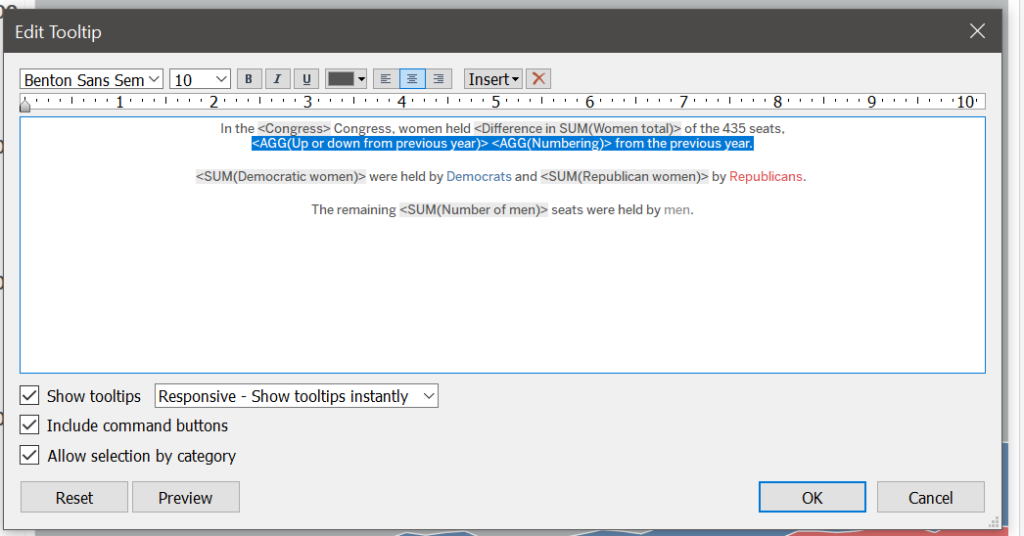Image resolution: width=1024 pixels, height=536 pixels.
Task: Click the <Congress> field in tooltip text
Action: point(294,129)
